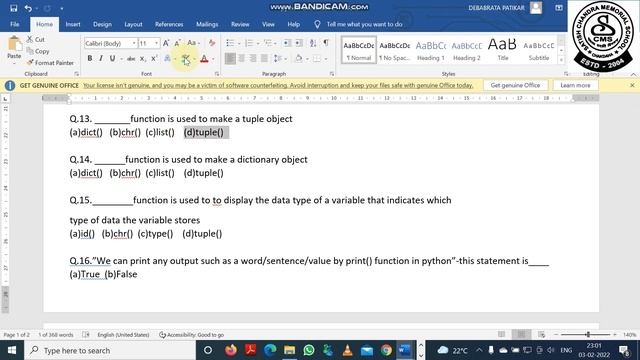Switch to the Design tab
This screenshot has height=360, width=640.
click(x=102, y=24)
